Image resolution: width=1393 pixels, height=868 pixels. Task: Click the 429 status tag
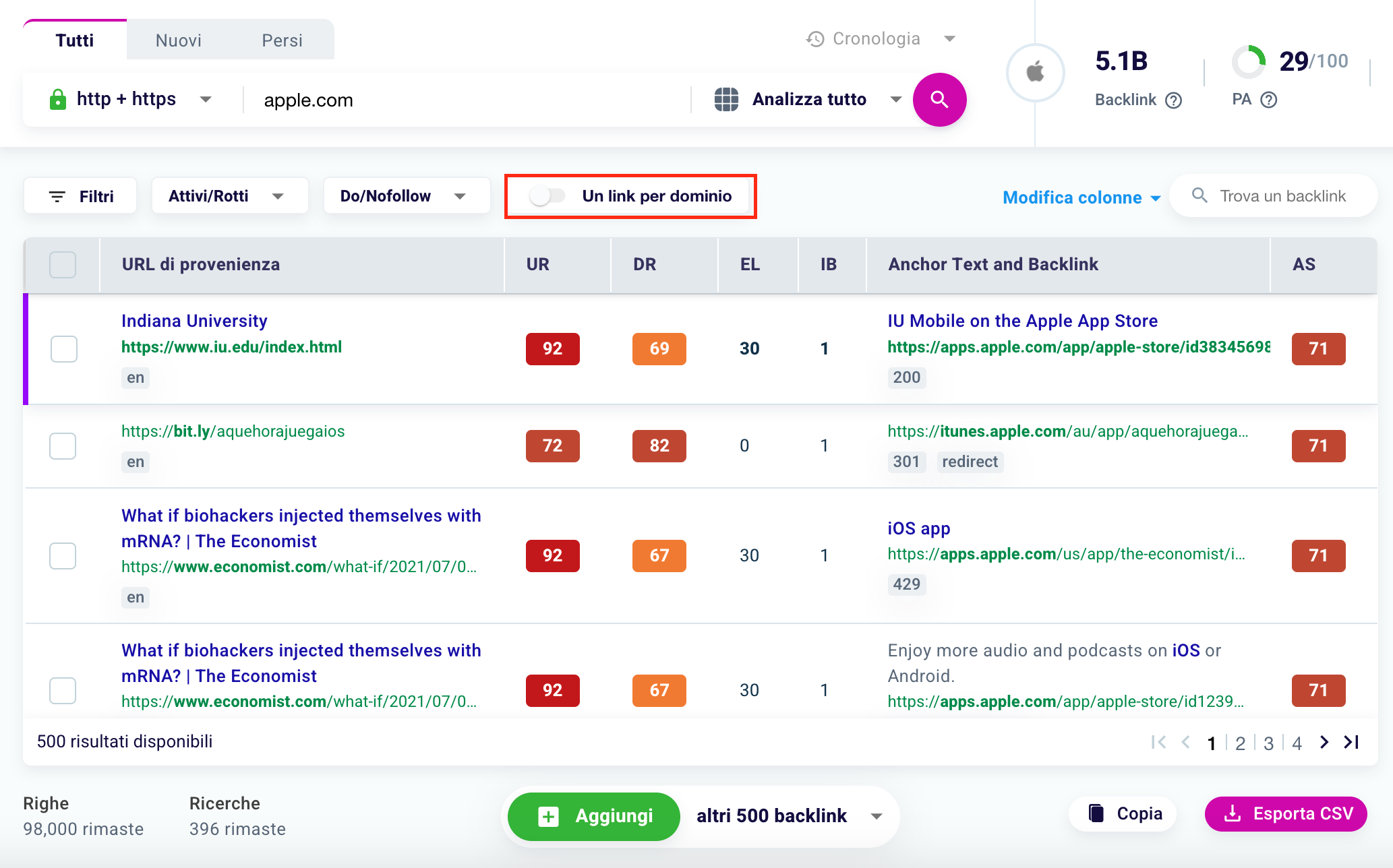pos(907,584)
